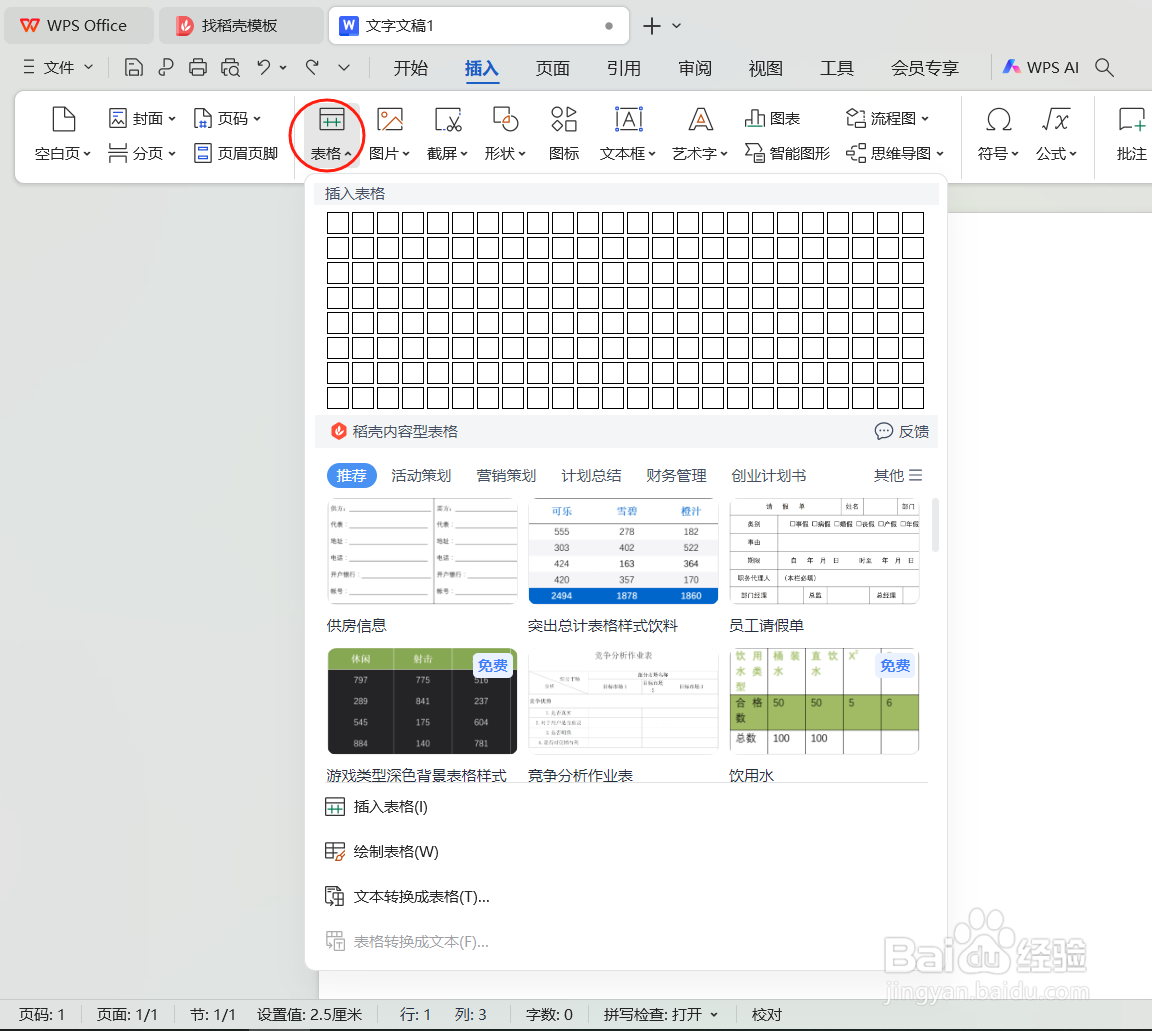
Task: Switch to the 找稻壳模板 window tab
Action: click(x=240, y=26)
